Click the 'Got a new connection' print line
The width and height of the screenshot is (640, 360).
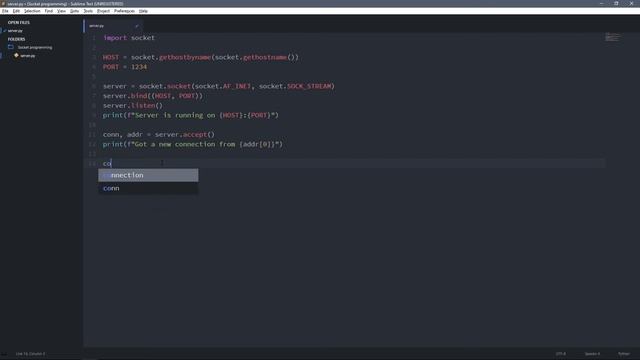[x=193, y=144]
